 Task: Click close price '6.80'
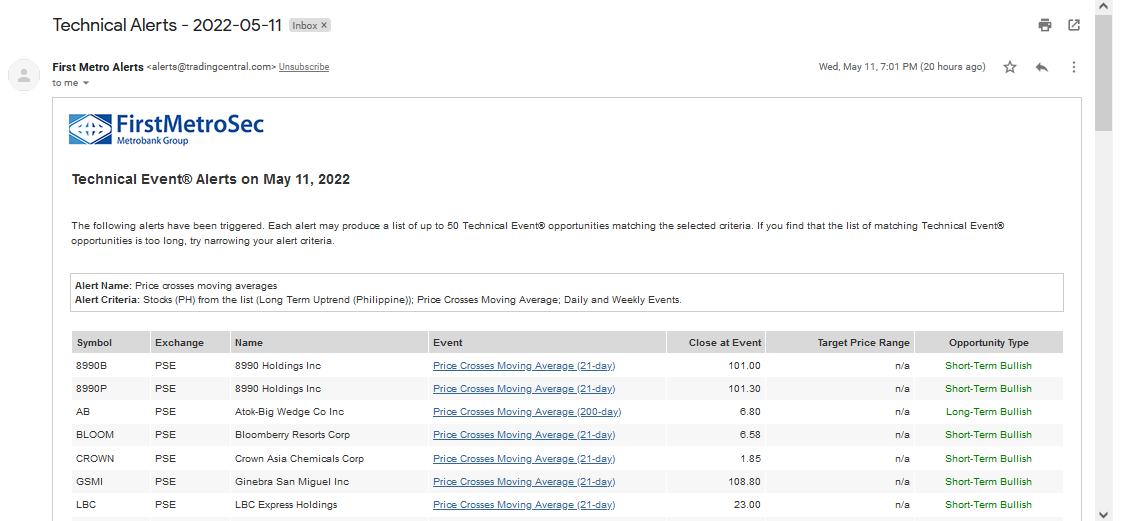[751, 412]
